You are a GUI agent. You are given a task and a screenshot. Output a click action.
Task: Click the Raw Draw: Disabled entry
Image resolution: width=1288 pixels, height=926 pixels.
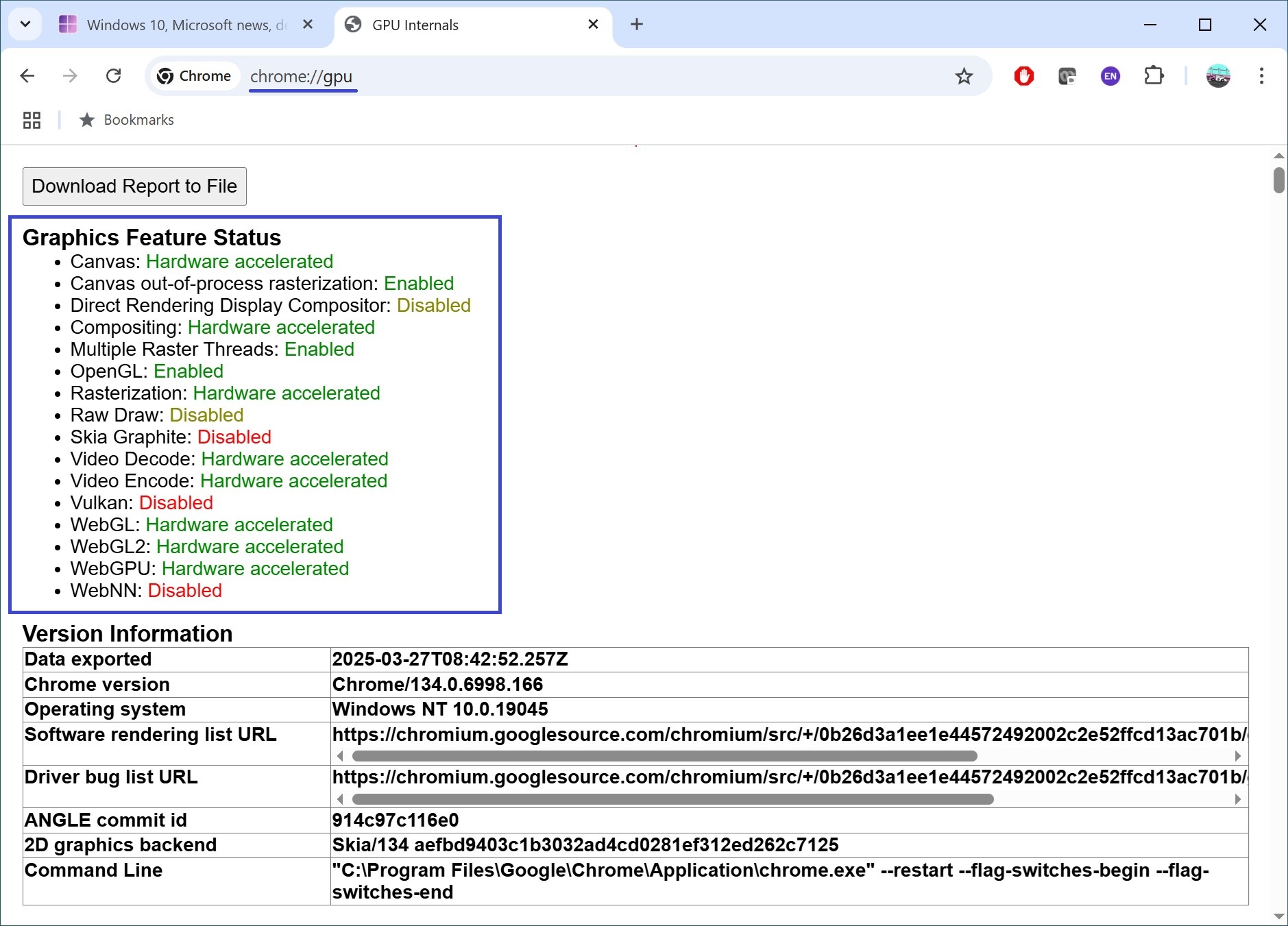click(x=157, y=415)
